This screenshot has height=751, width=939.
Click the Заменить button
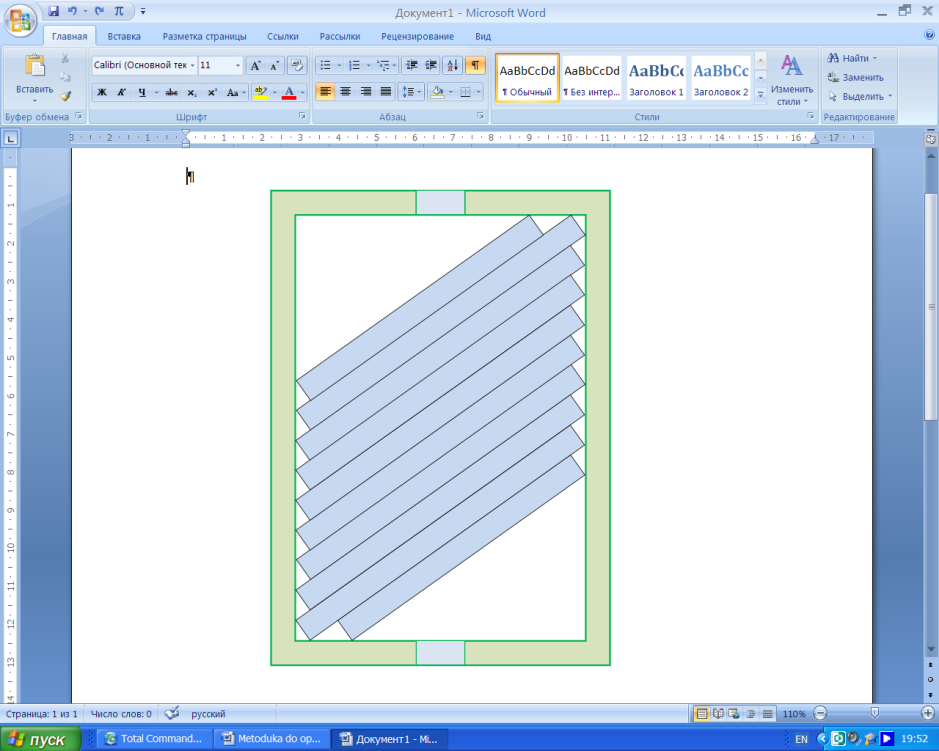855,77
